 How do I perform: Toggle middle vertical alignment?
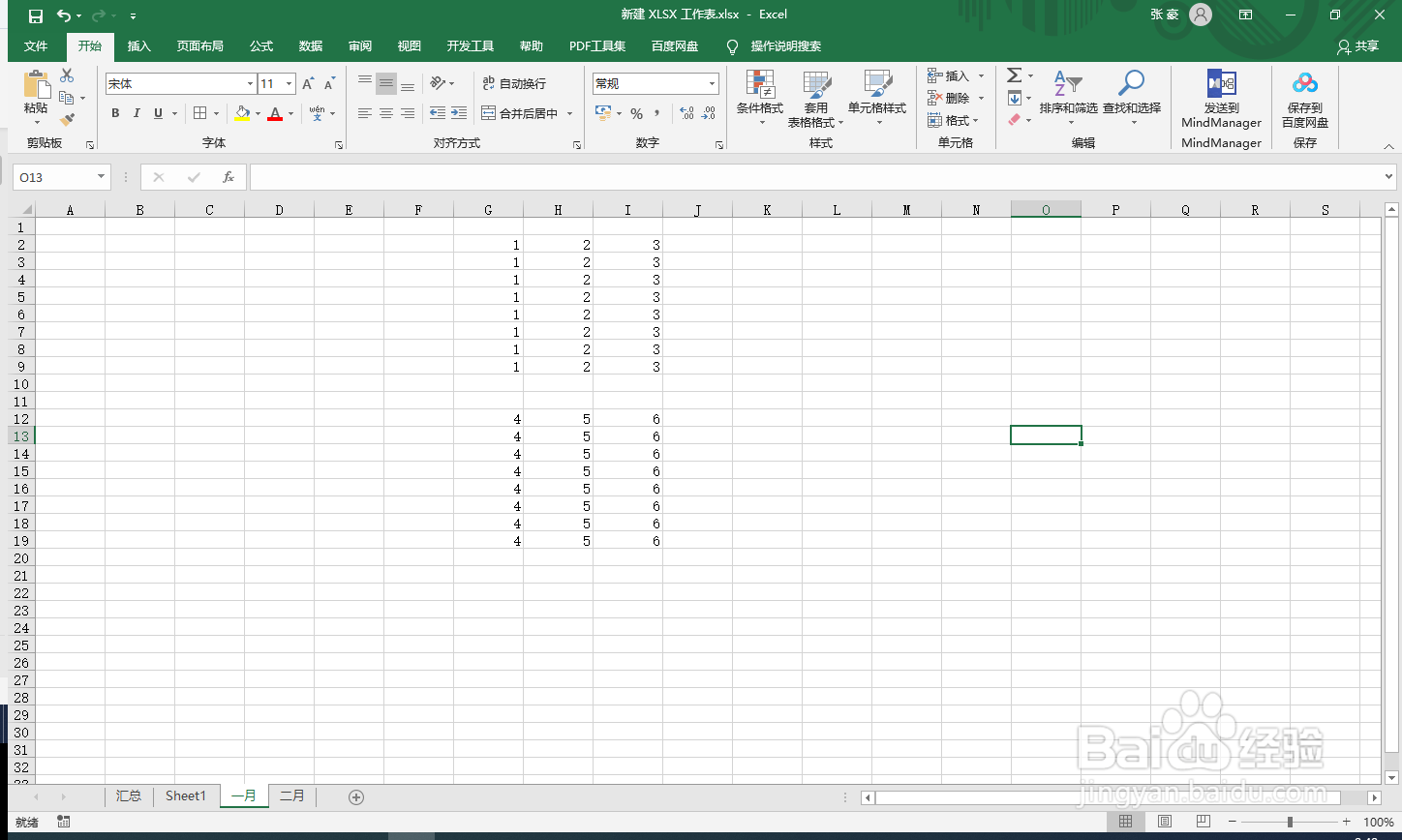coord(386,84)
